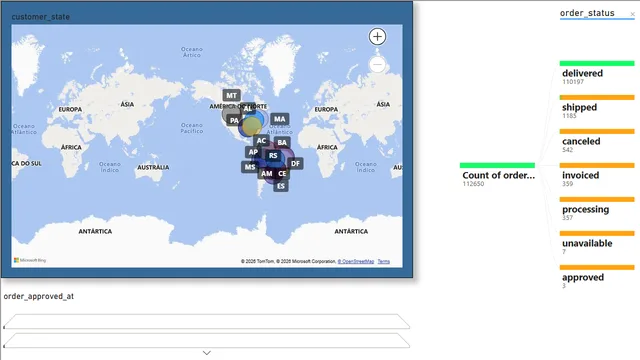This screenshot has height=360, width=640.
Task: Click the RS state label on map
Action: click(x=273, y=156)
